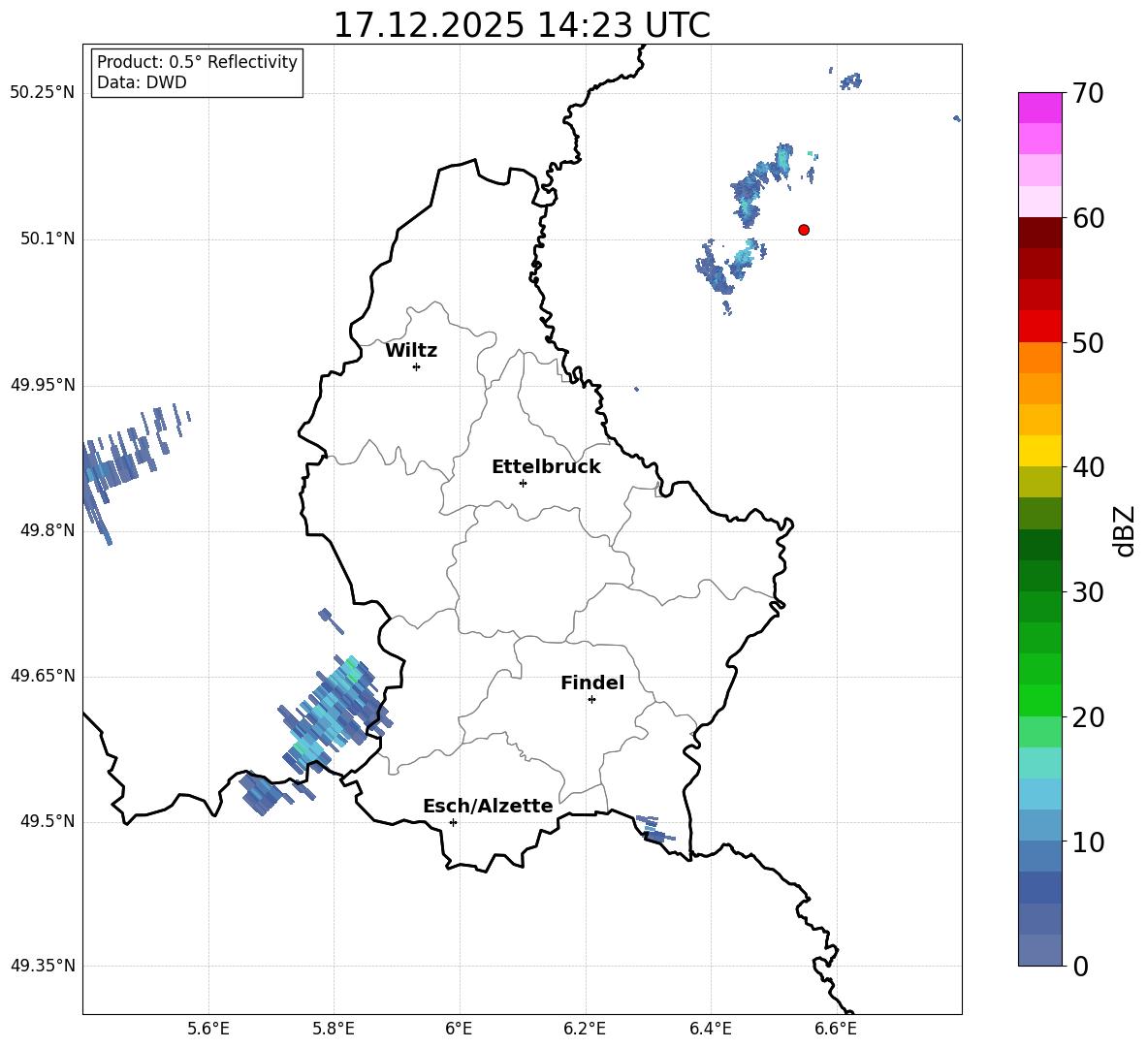Click the 5.6°E longitude tick label
The width and height of the screenshot is (1148, 1048).
click(x=208, y=1029)
